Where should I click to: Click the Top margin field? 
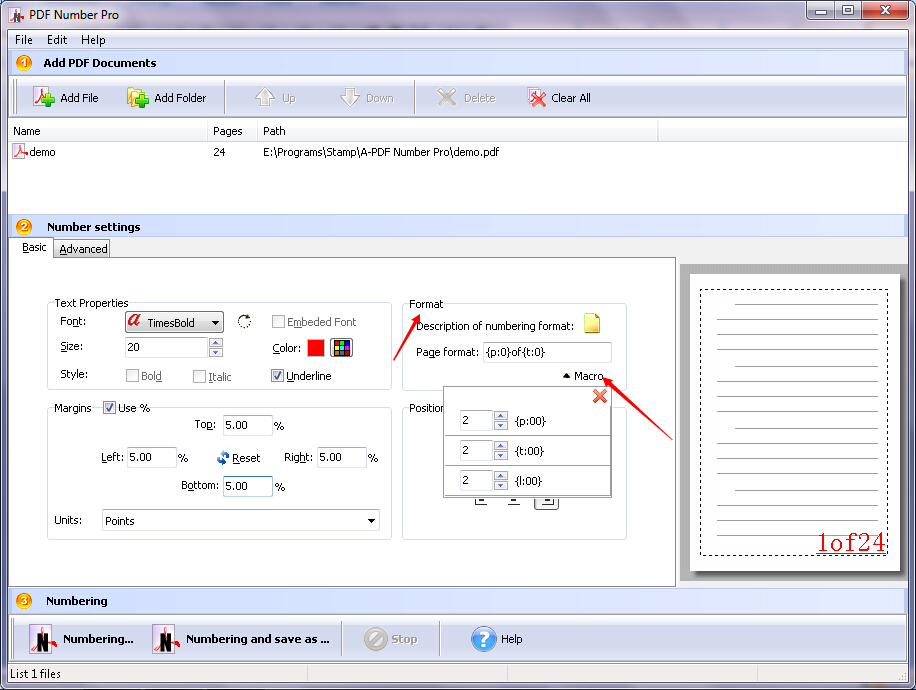coord(248,425)
